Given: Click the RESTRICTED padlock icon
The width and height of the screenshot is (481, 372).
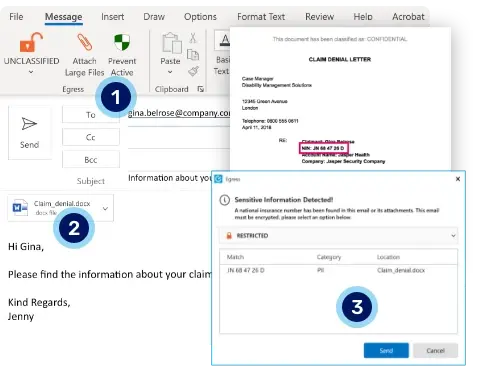Looking at the screenshot, I should click(229, 236).
